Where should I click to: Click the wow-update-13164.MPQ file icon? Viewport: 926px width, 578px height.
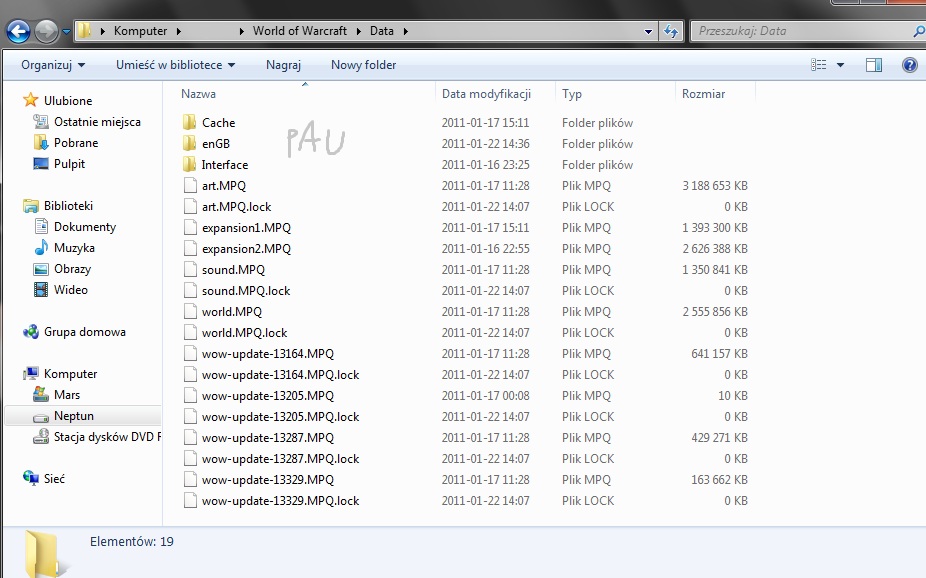[190, 354]
